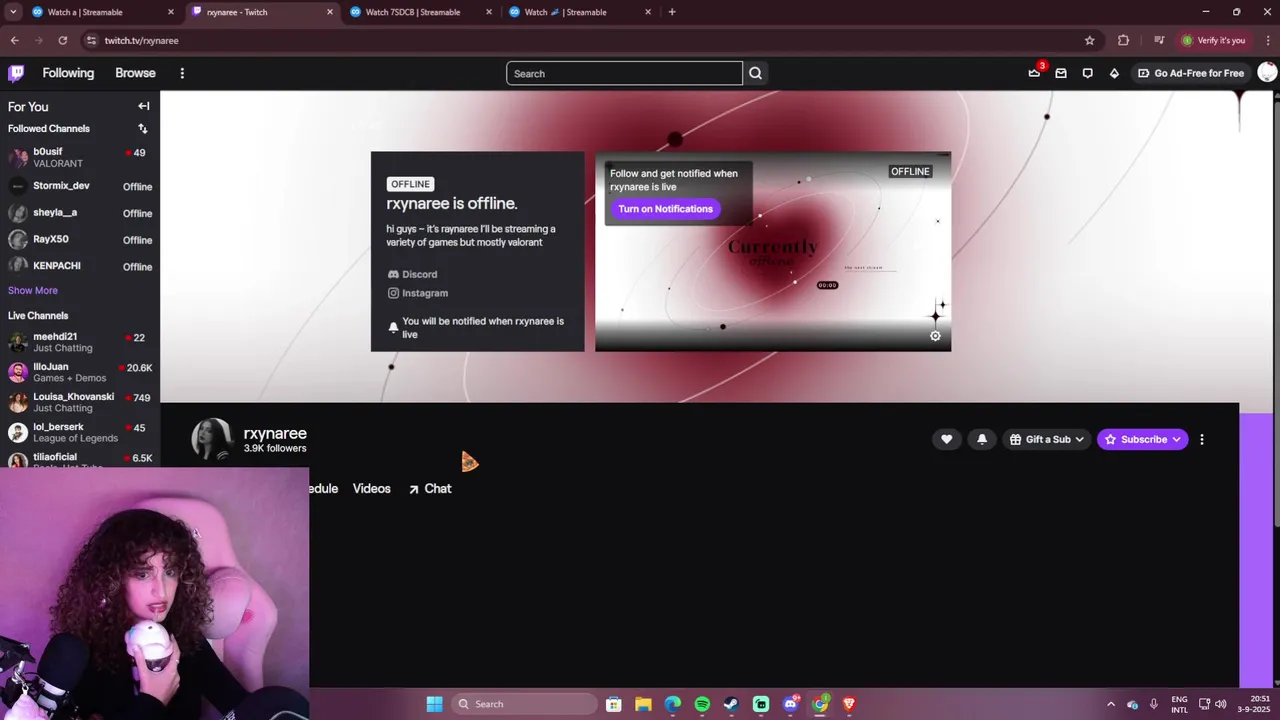Open rxynaree's Instagram link
Viewport: 1280px width, 720px height.
(x=418, y=293)
